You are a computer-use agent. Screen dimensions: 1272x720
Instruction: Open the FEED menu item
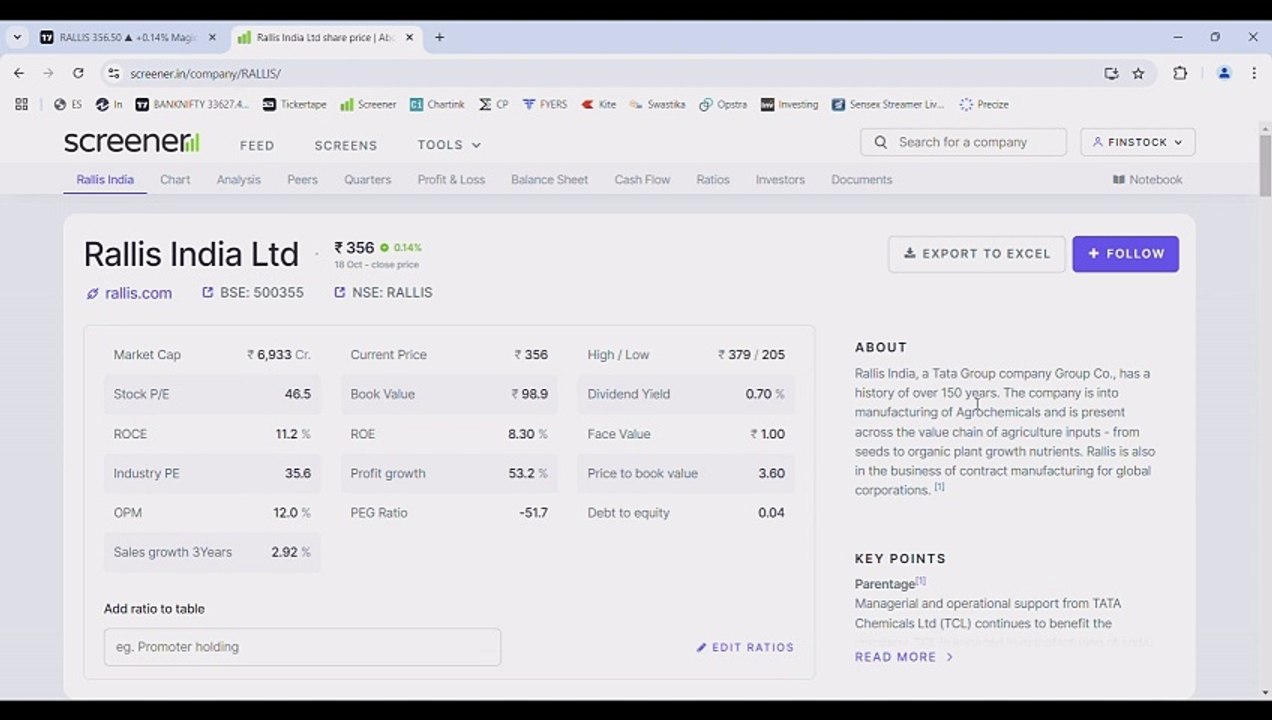257,145
